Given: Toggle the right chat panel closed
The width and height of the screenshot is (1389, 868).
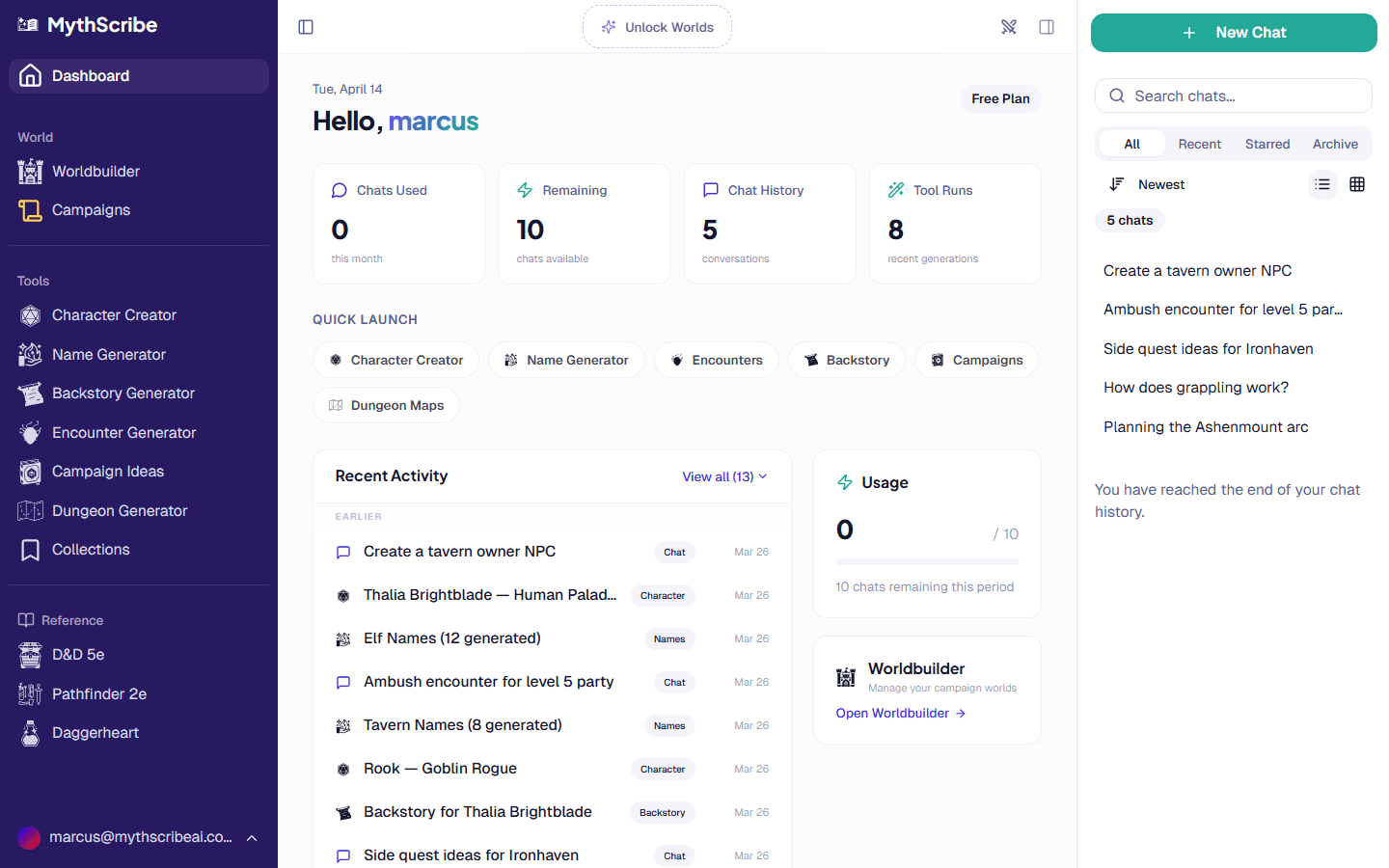Looking at the screenshot, I should click(1047, 27).
